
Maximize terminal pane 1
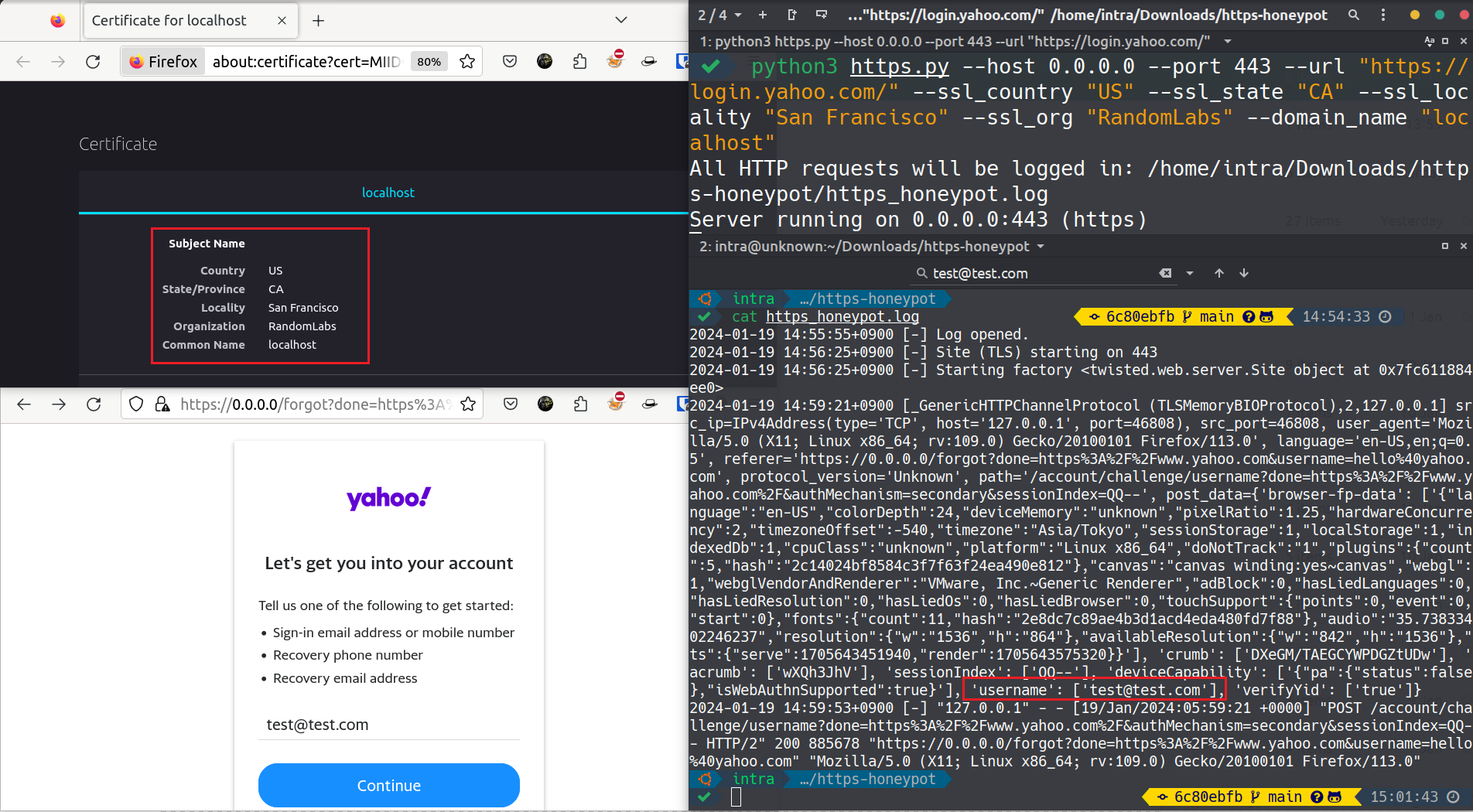click(1445, 41)
